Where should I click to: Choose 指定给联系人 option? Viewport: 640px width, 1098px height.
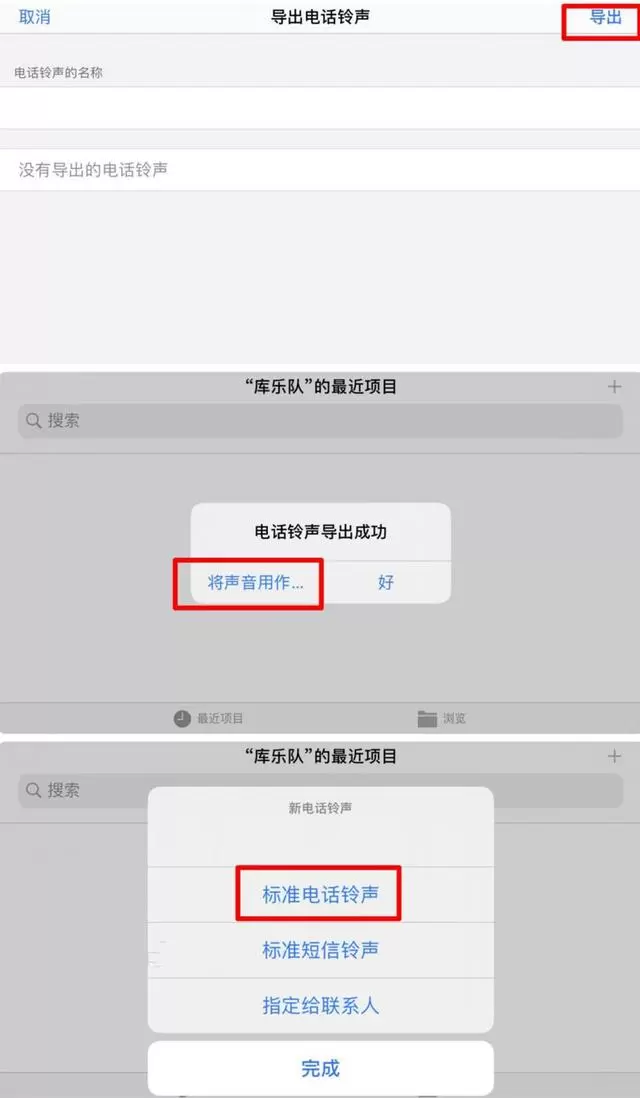(321, 1006)
